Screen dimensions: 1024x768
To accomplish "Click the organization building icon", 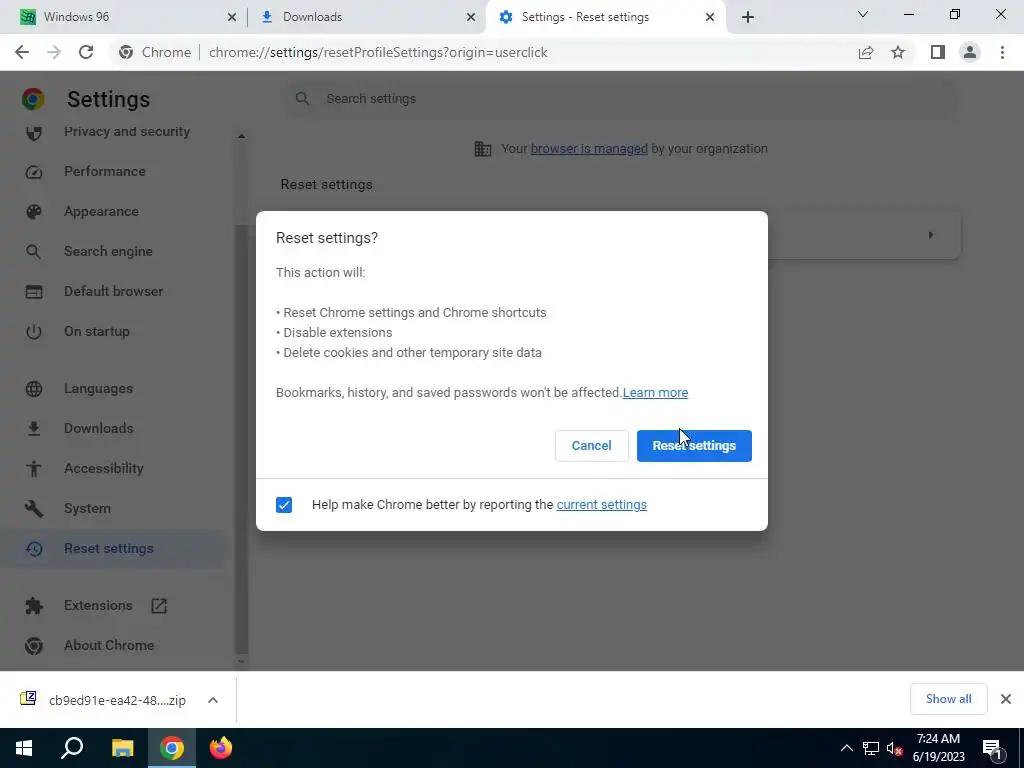I will tap(483, 149).
